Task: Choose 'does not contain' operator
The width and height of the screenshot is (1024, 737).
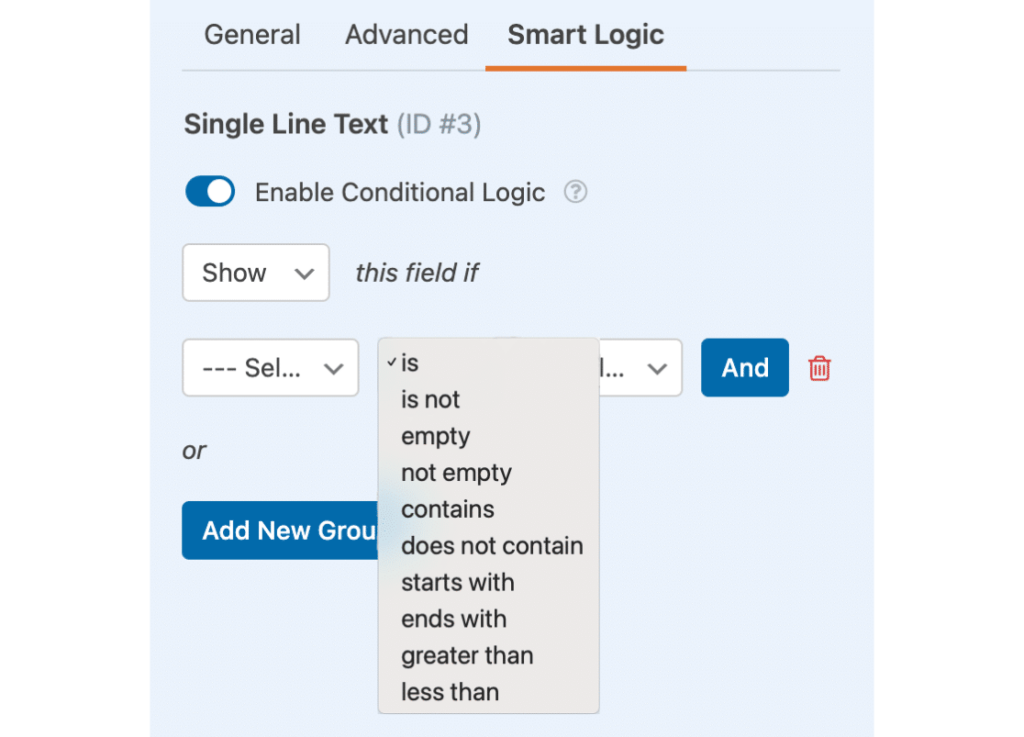Action: (492, 546)
